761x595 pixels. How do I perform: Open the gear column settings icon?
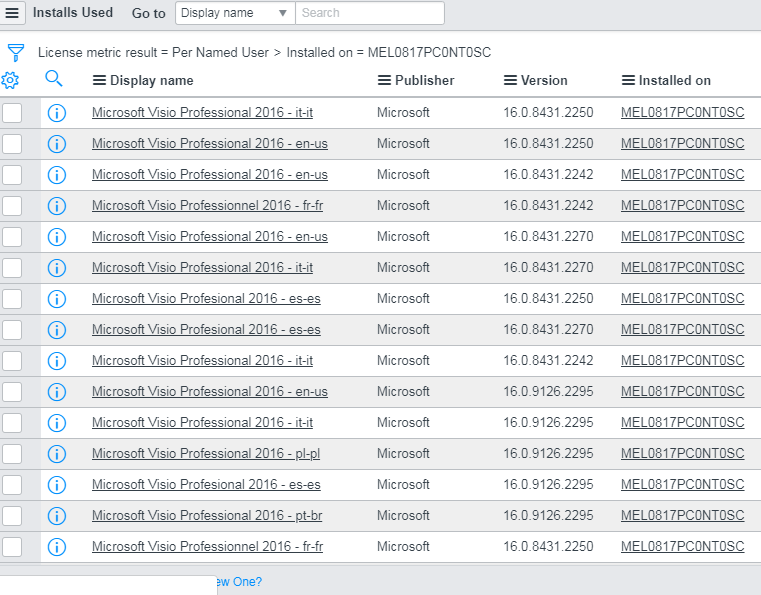click(x=10, y=80)
